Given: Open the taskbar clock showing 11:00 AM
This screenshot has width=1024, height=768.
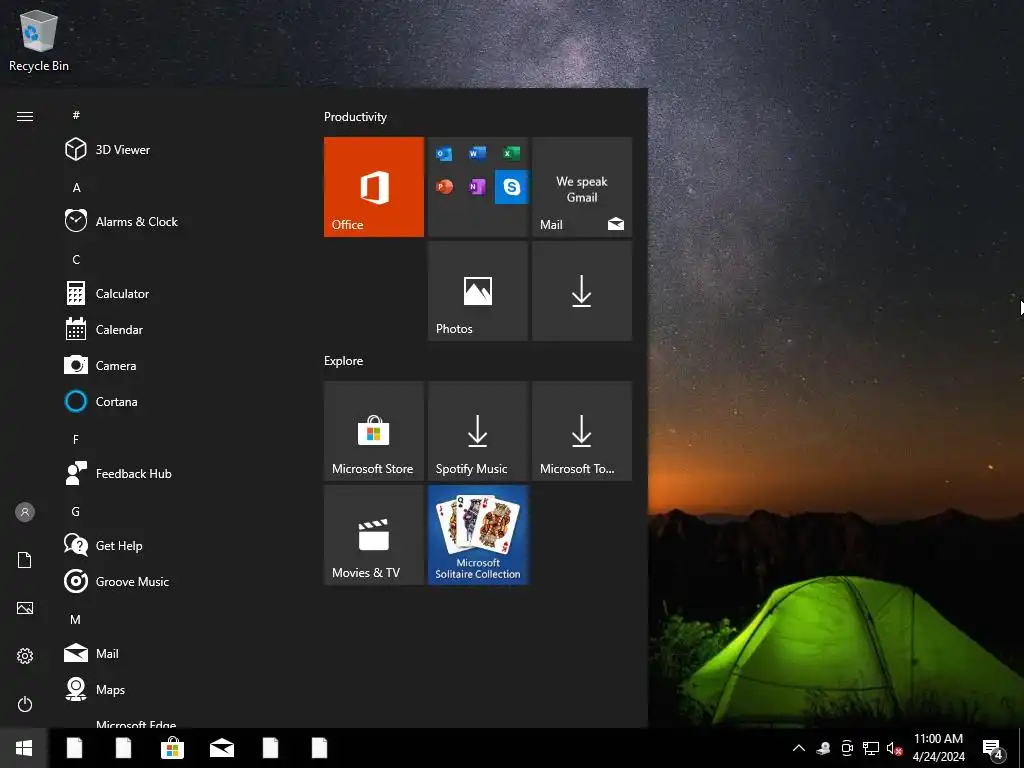Looking at the screenshot, I should (938, 748).
